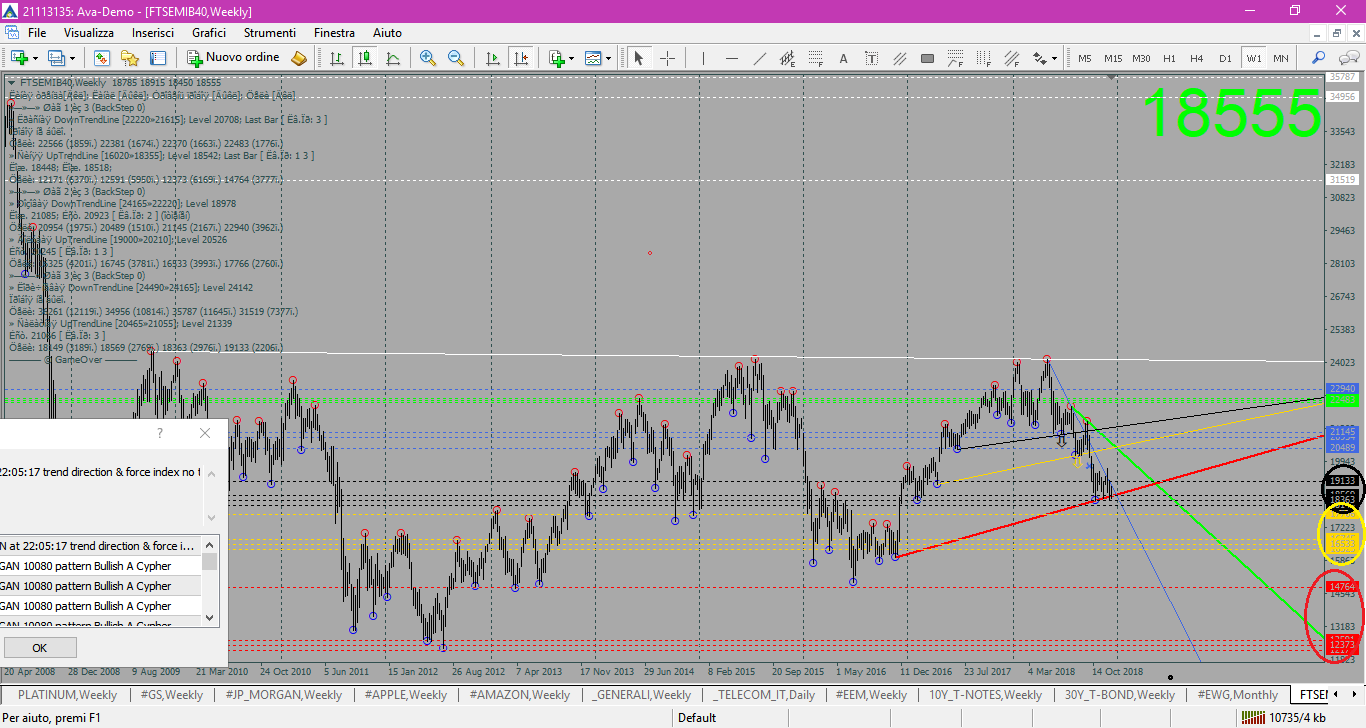The height and width of the screenshot is (728, 1366).
Task: Select the rectangle shape tool
Action: [x=927, y=58]
